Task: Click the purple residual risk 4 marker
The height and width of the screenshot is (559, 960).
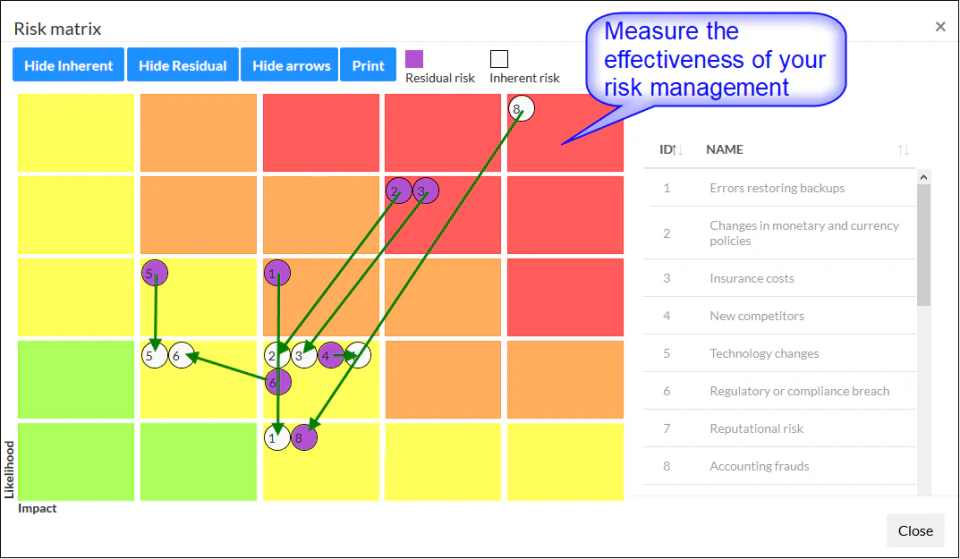Action: [330, 354]
